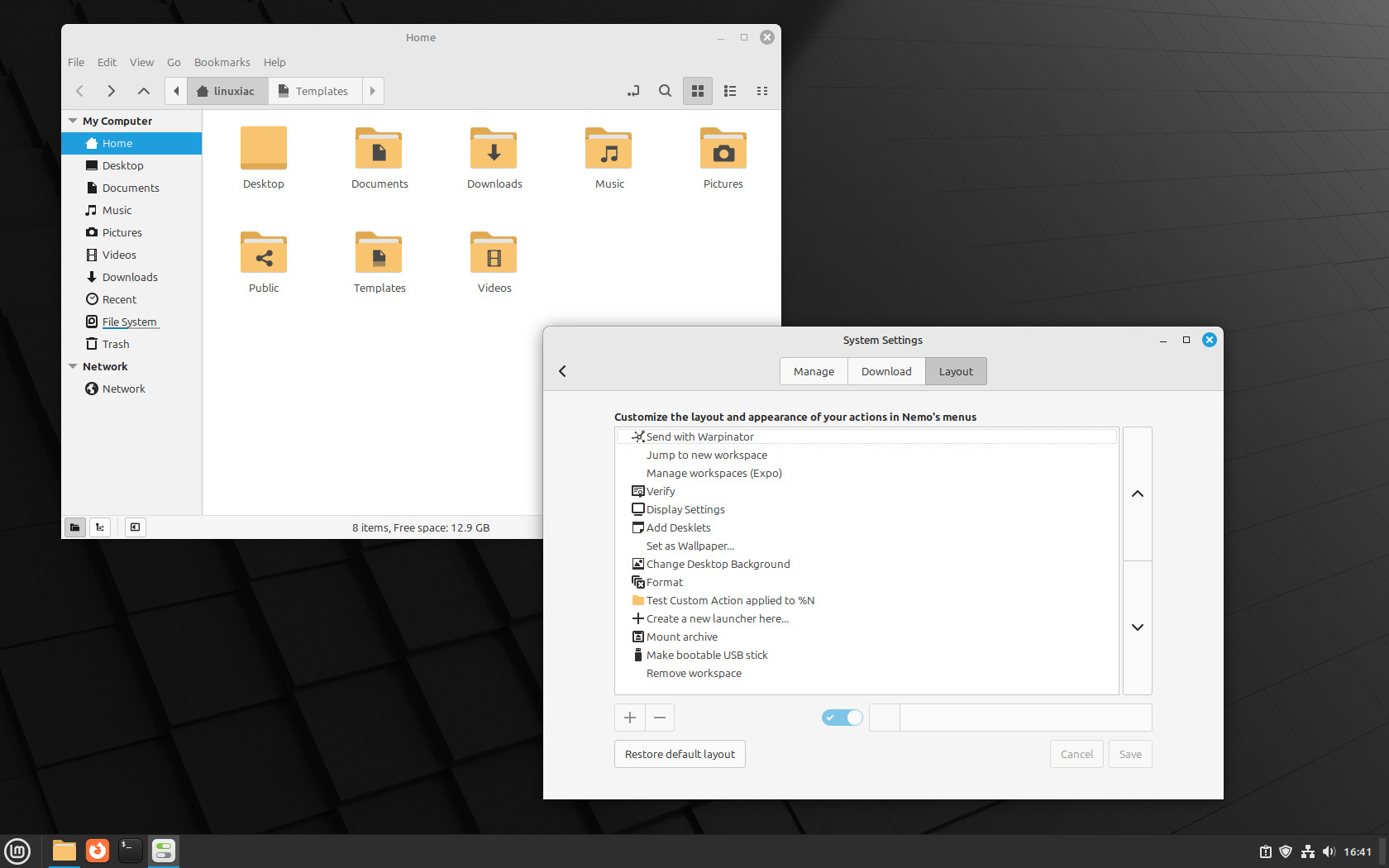Viewport: 1389px width, 868px height.
Task: Open the clock in the panel
Action: tap(1357, 851)
